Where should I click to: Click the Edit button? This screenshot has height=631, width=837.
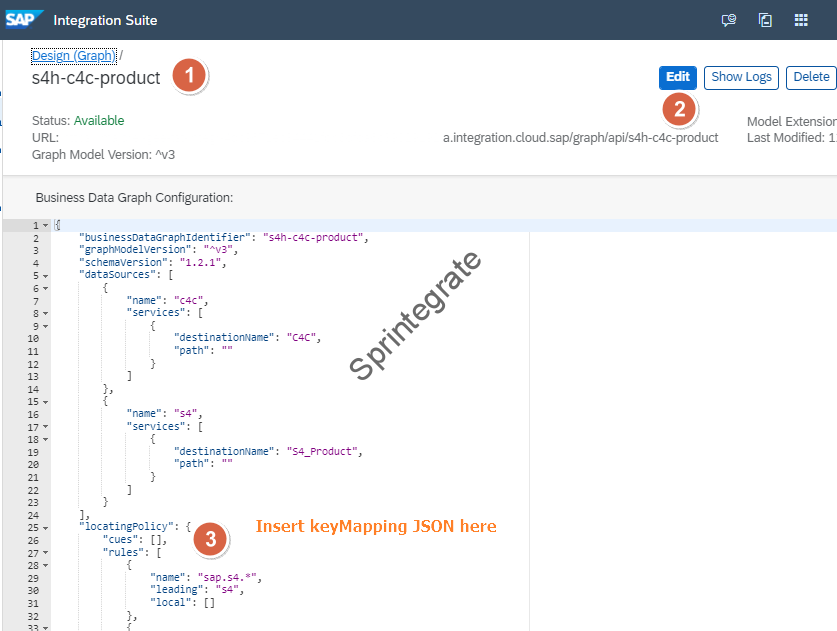pyautogui.click(x=677, y=77)
